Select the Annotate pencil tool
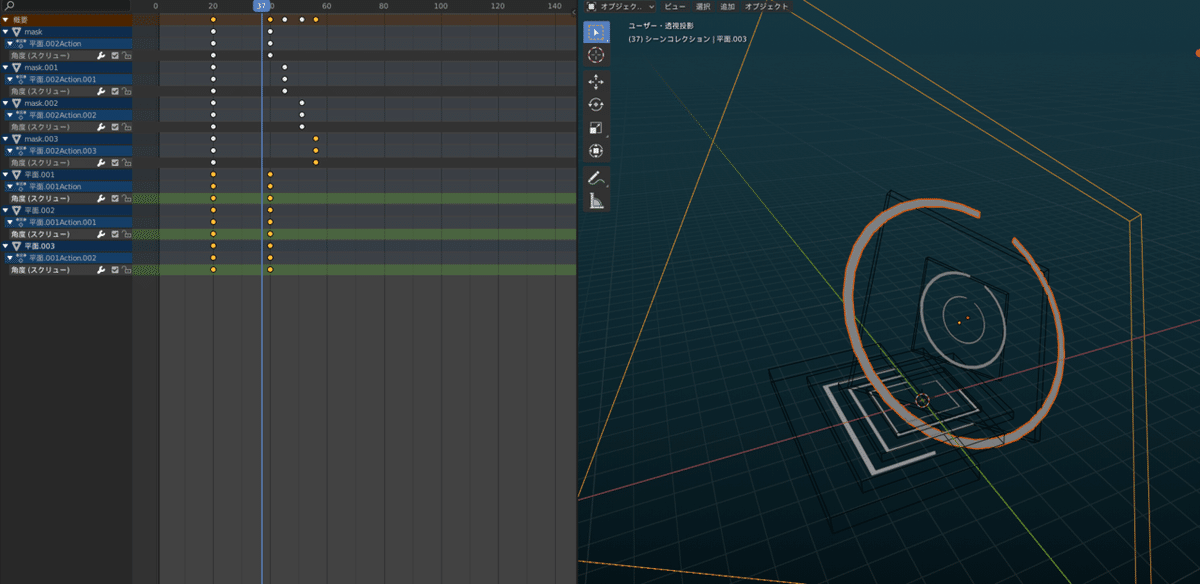 [596, 179]
